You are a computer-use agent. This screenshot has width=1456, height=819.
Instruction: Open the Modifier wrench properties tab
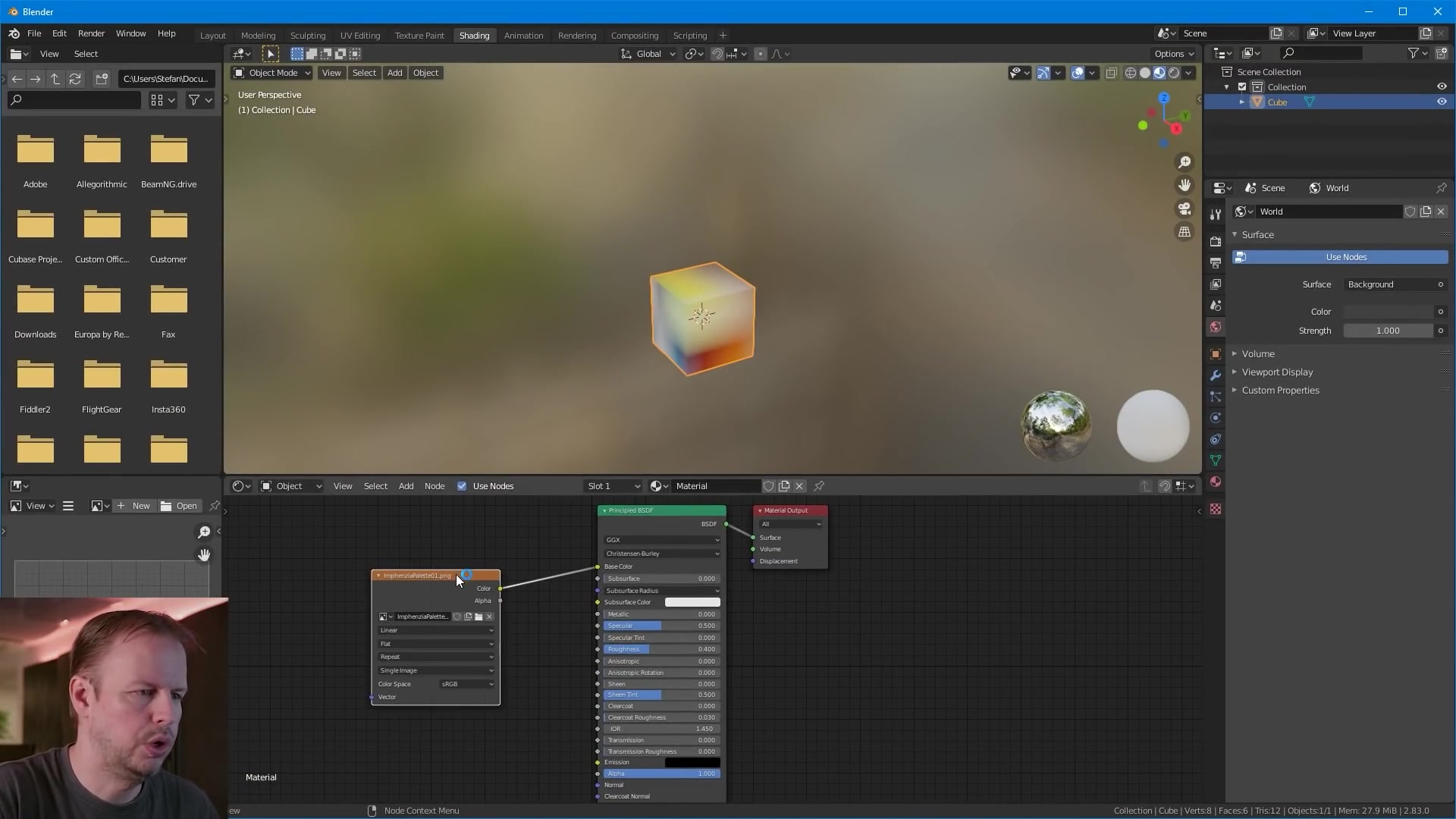click(1216, 376)
